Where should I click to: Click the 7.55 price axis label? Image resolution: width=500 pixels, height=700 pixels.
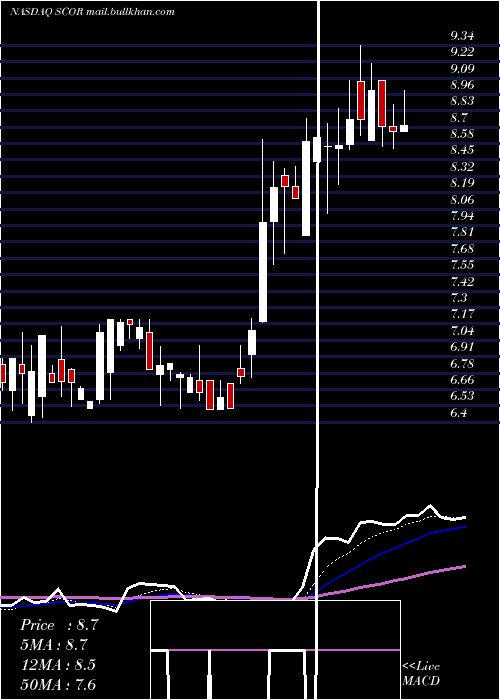point(462,265)
